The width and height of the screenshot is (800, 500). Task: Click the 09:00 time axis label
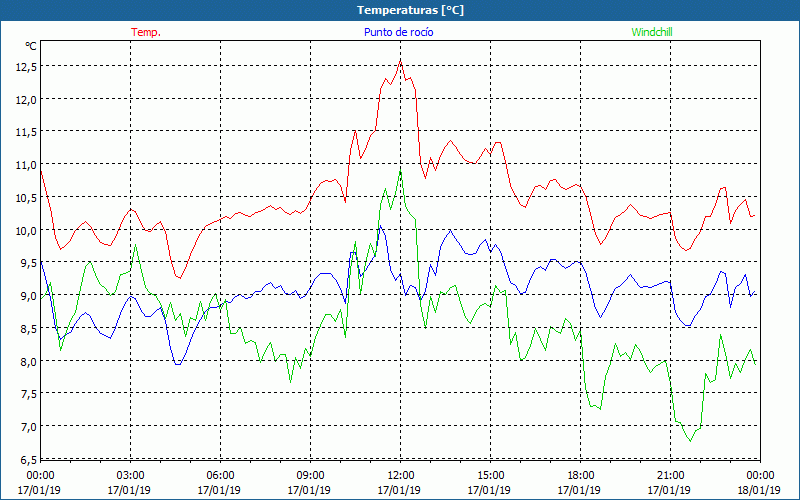(309, 476)
